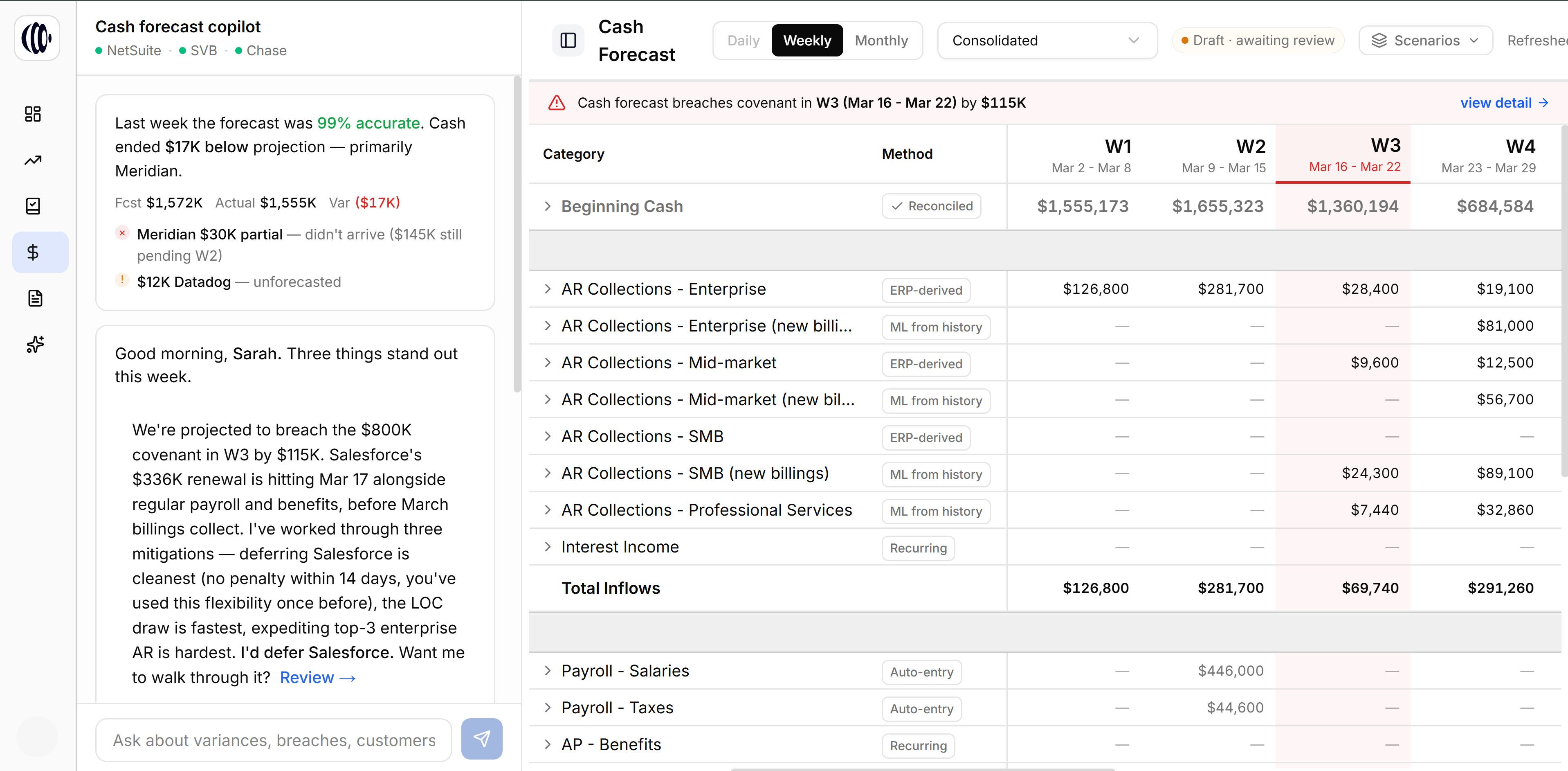
Task: Select the dollar sign cash sidebar icon
Action: click(40, 252)
